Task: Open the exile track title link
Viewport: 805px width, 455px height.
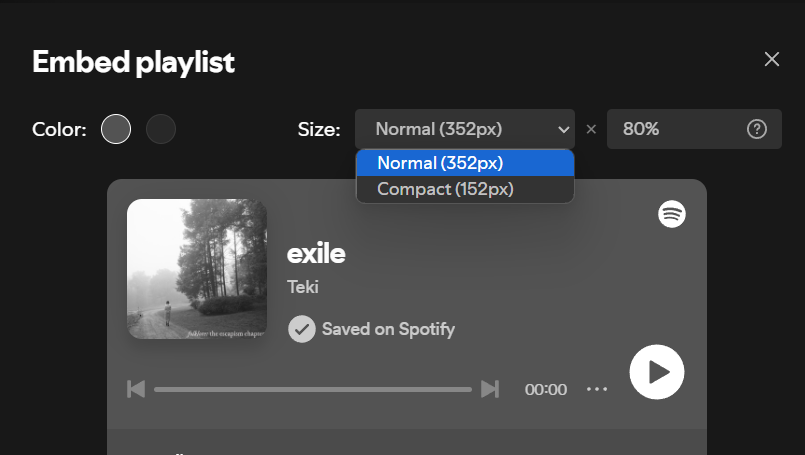Action: [316, 253]
